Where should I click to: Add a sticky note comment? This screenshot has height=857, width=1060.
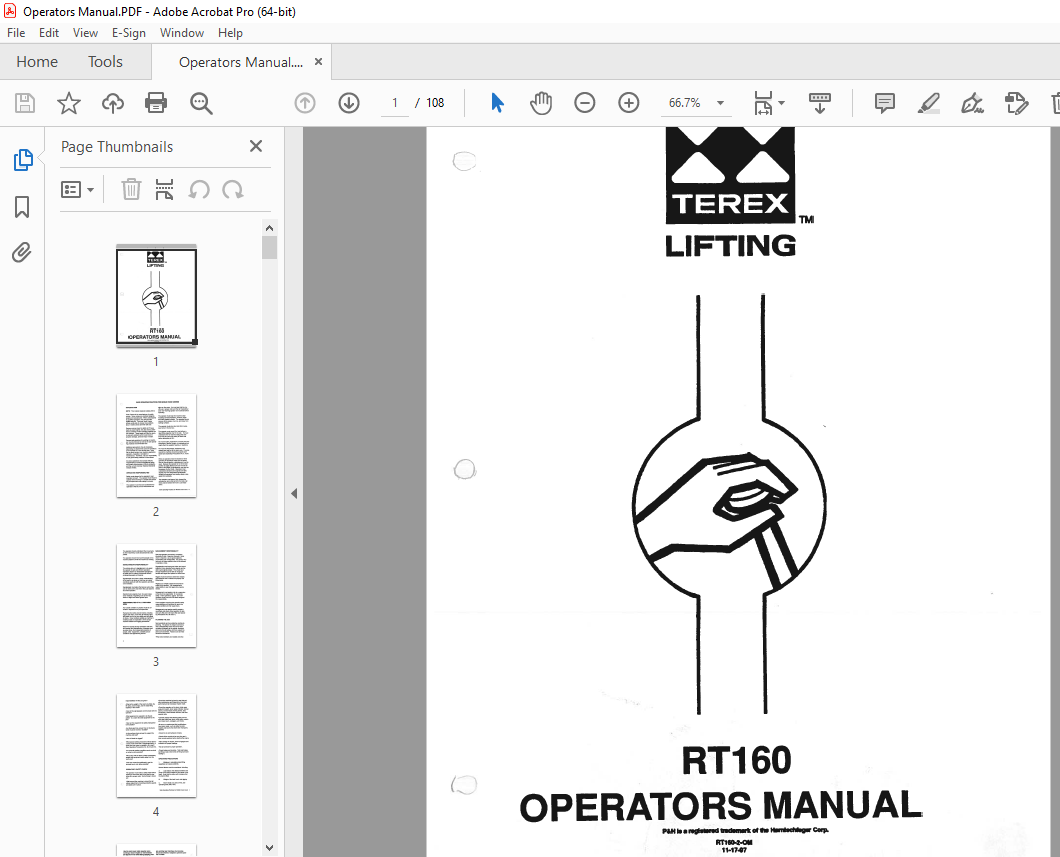884,103
